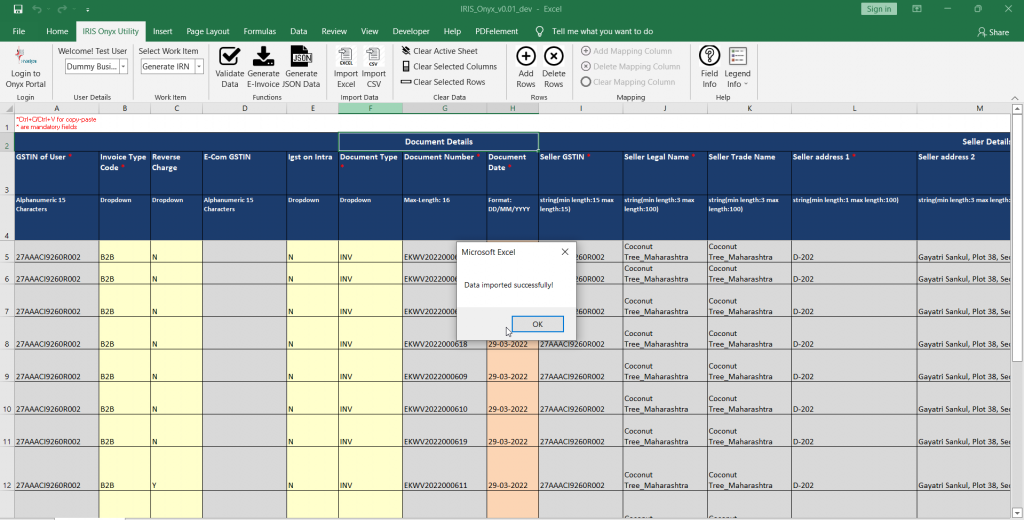Click the Save icon in quick access toolbar

18,9
